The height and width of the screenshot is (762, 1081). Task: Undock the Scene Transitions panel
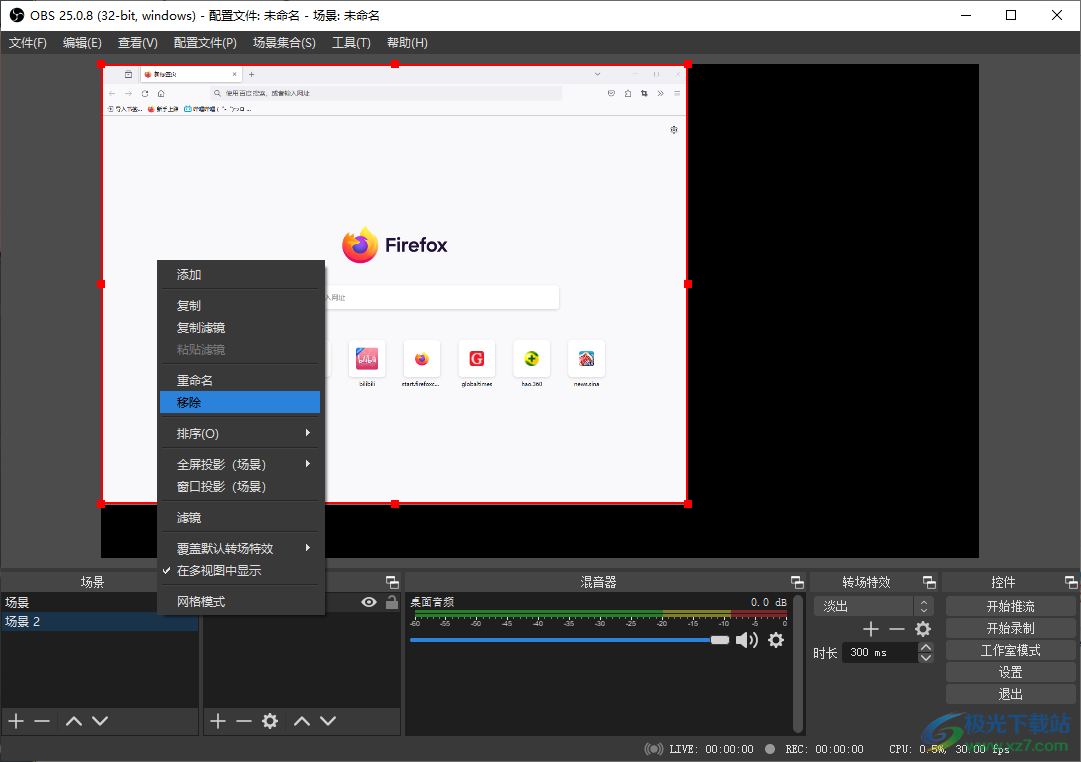point(929,583)
